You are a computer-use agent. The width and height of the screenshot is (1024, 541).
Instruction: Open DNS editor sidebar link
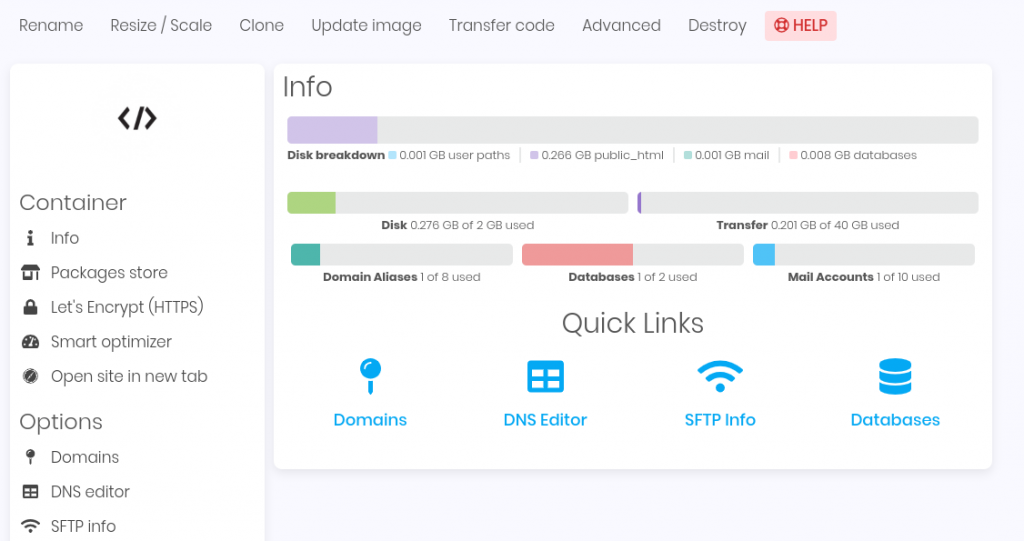click(90, 491)
